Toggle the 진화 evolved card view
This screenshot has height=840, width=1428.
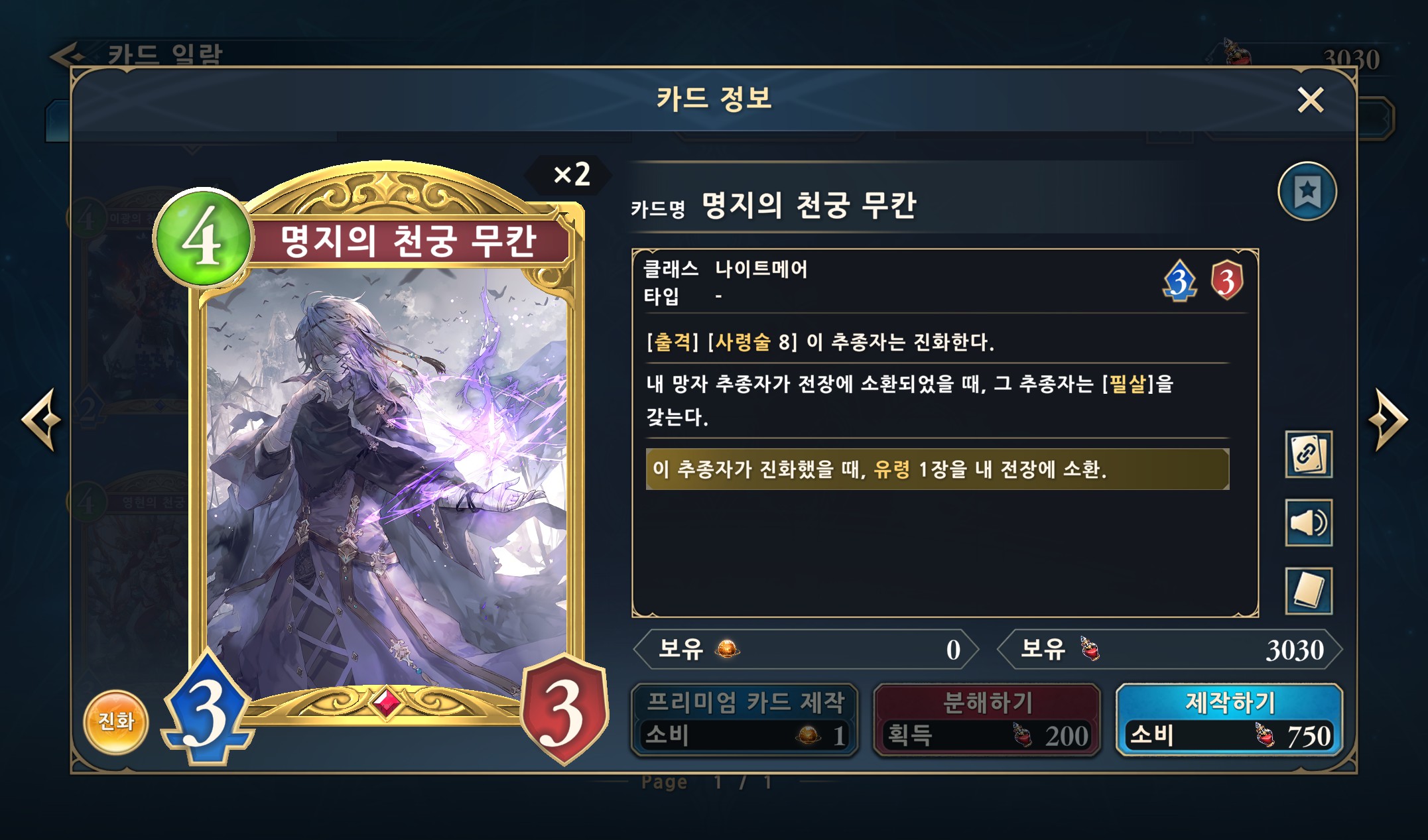point(116,722)
